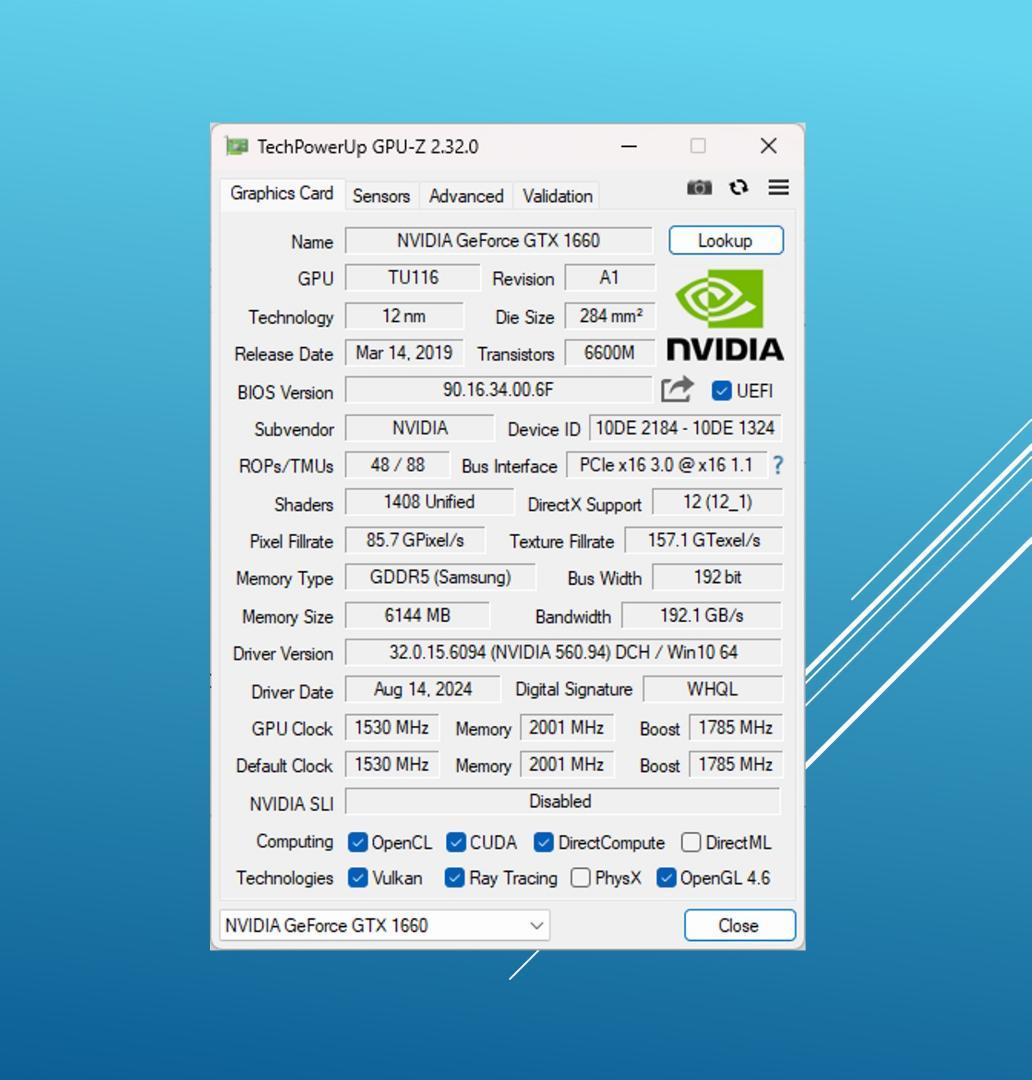The image size is (1032, 1080).
Task: Click the Default Clock value 1530 MHz
Action: (391, 765)
